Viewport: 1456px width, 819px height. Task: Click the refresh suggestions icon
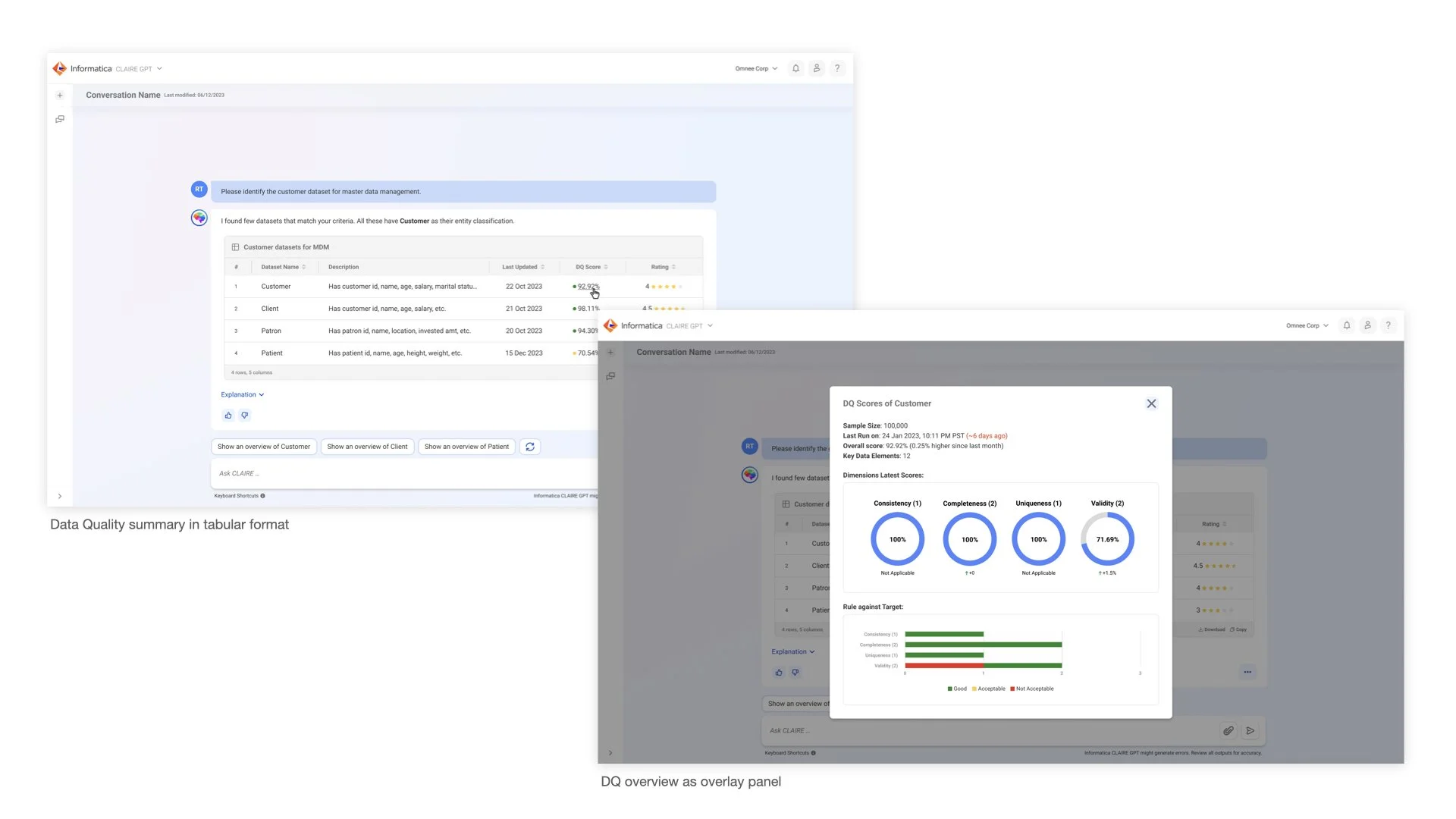tap(530, 447)
